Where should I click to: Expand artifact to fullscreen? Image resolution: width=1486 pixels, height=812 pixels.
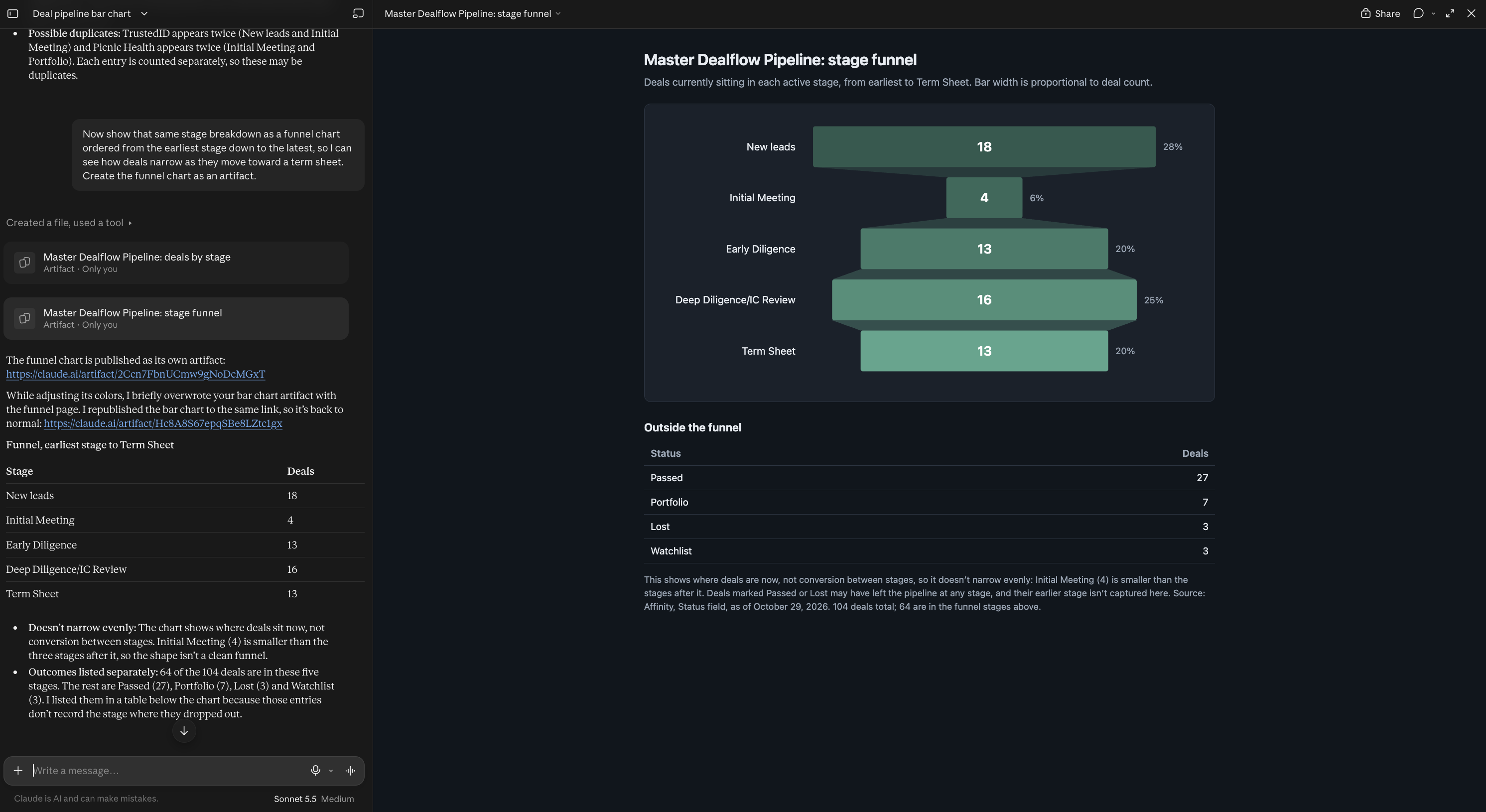click(x=1450, y=13)
